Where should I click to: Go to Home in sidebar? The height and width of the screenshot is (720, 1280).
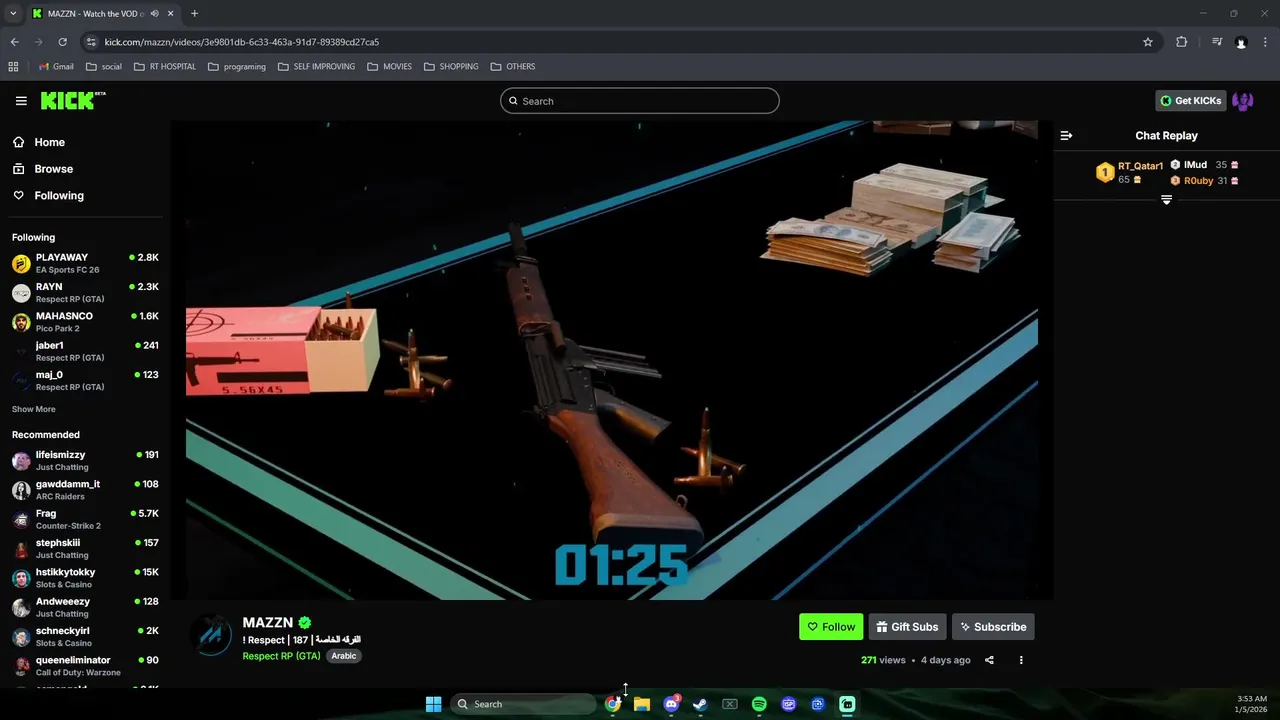tap(40, 142)
